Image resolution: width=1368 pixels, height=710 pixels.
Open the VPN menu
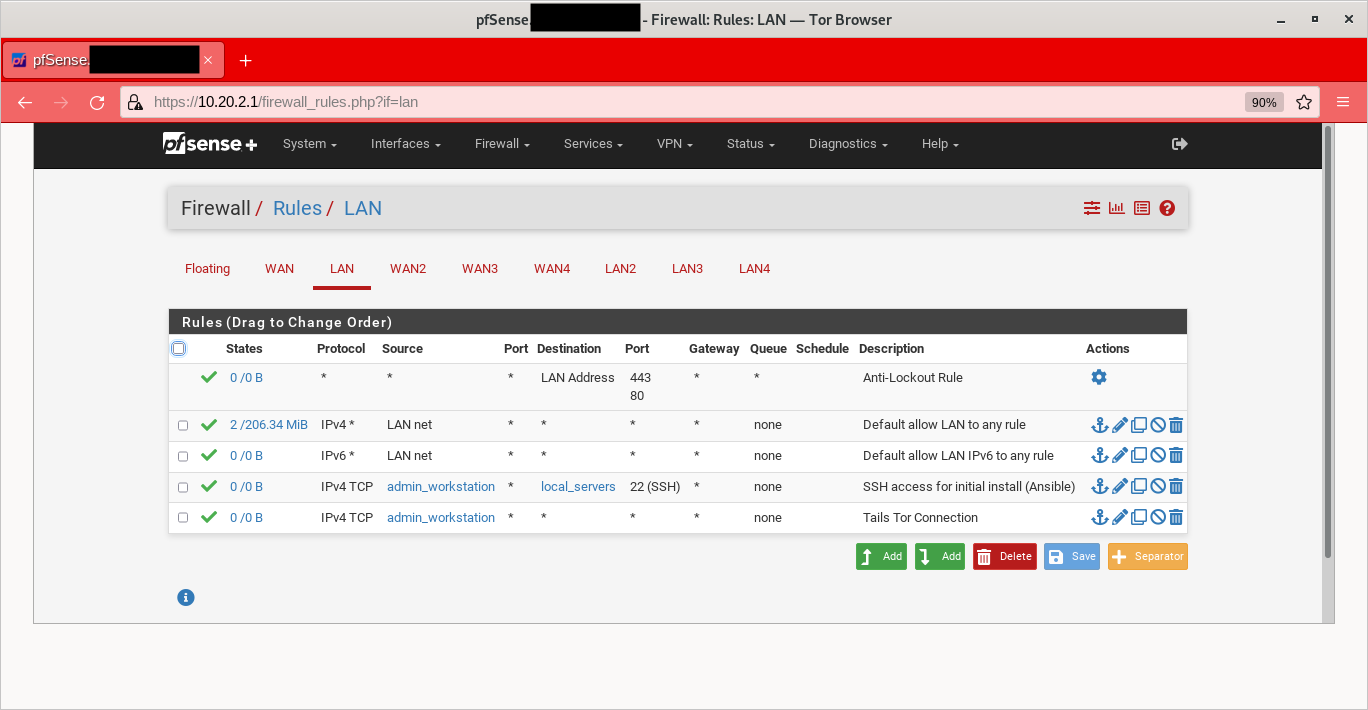pos(673,143)
